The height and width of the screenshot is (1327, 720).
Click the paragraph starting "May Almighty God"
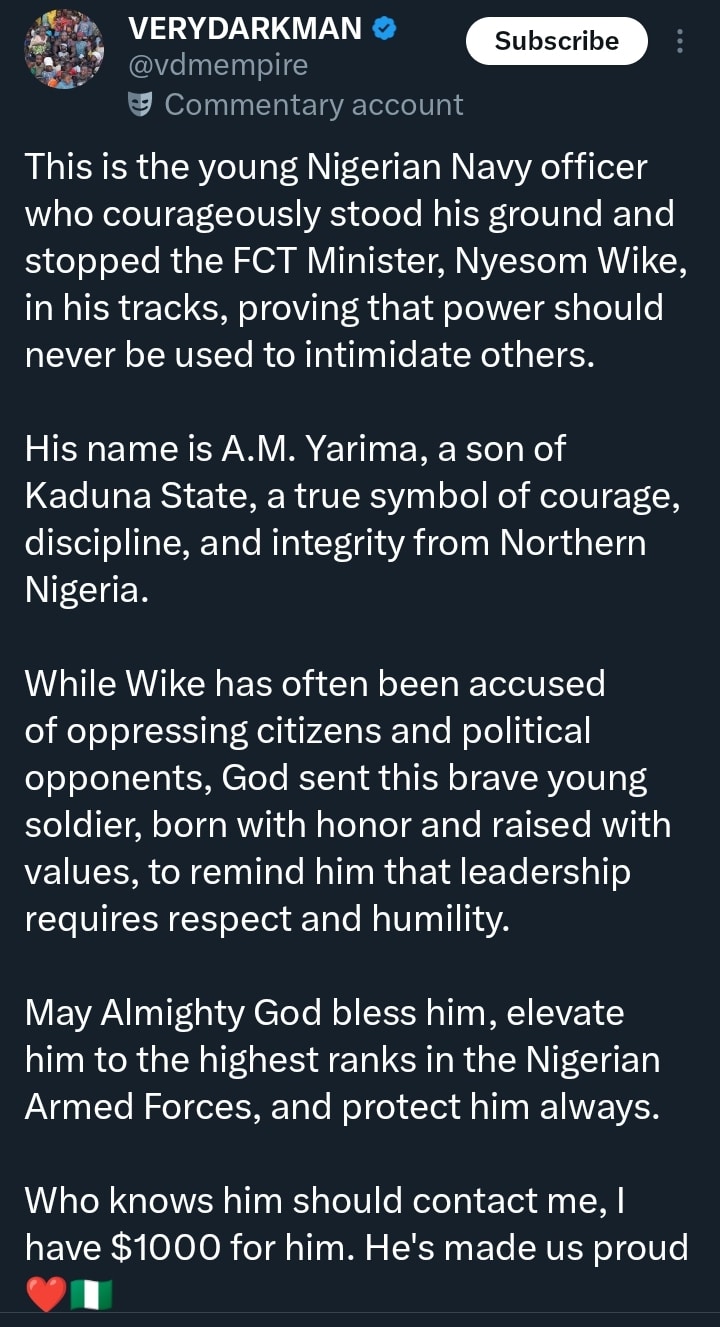(x=343, y=1060)
